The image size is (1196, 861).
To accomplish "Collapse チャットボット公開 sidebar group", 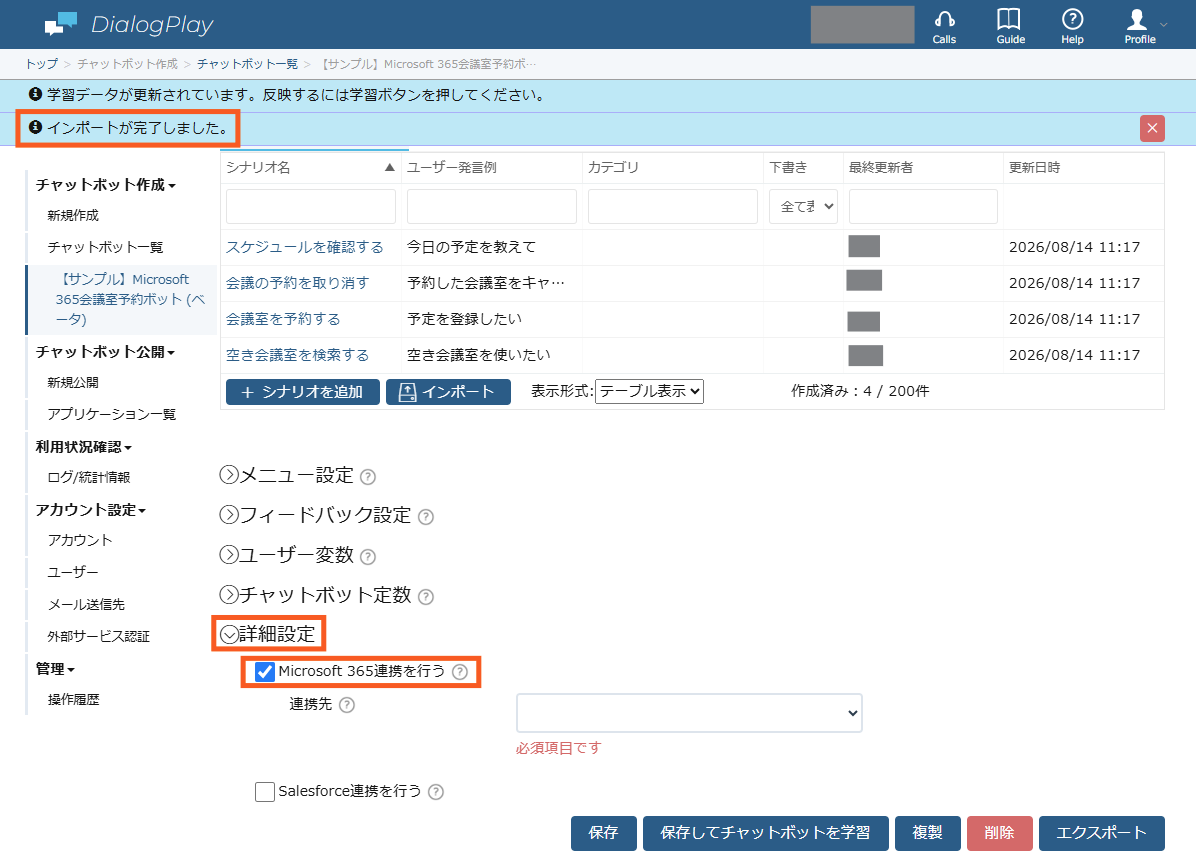I will [x=105, y=352].
